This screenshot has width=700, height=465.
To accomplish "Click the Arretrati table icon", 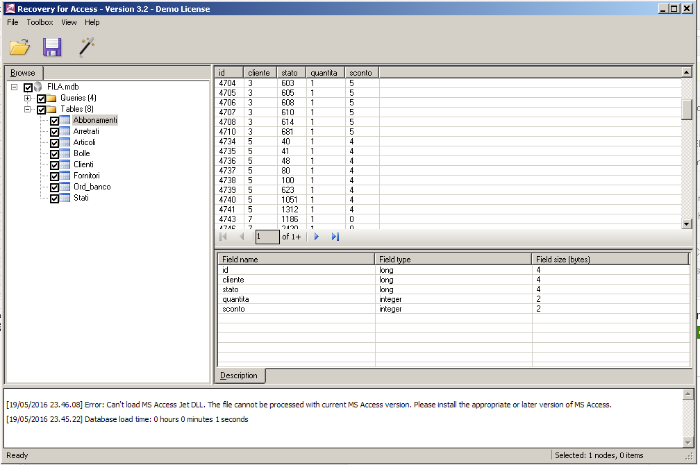I will click(x=65, y=132).
